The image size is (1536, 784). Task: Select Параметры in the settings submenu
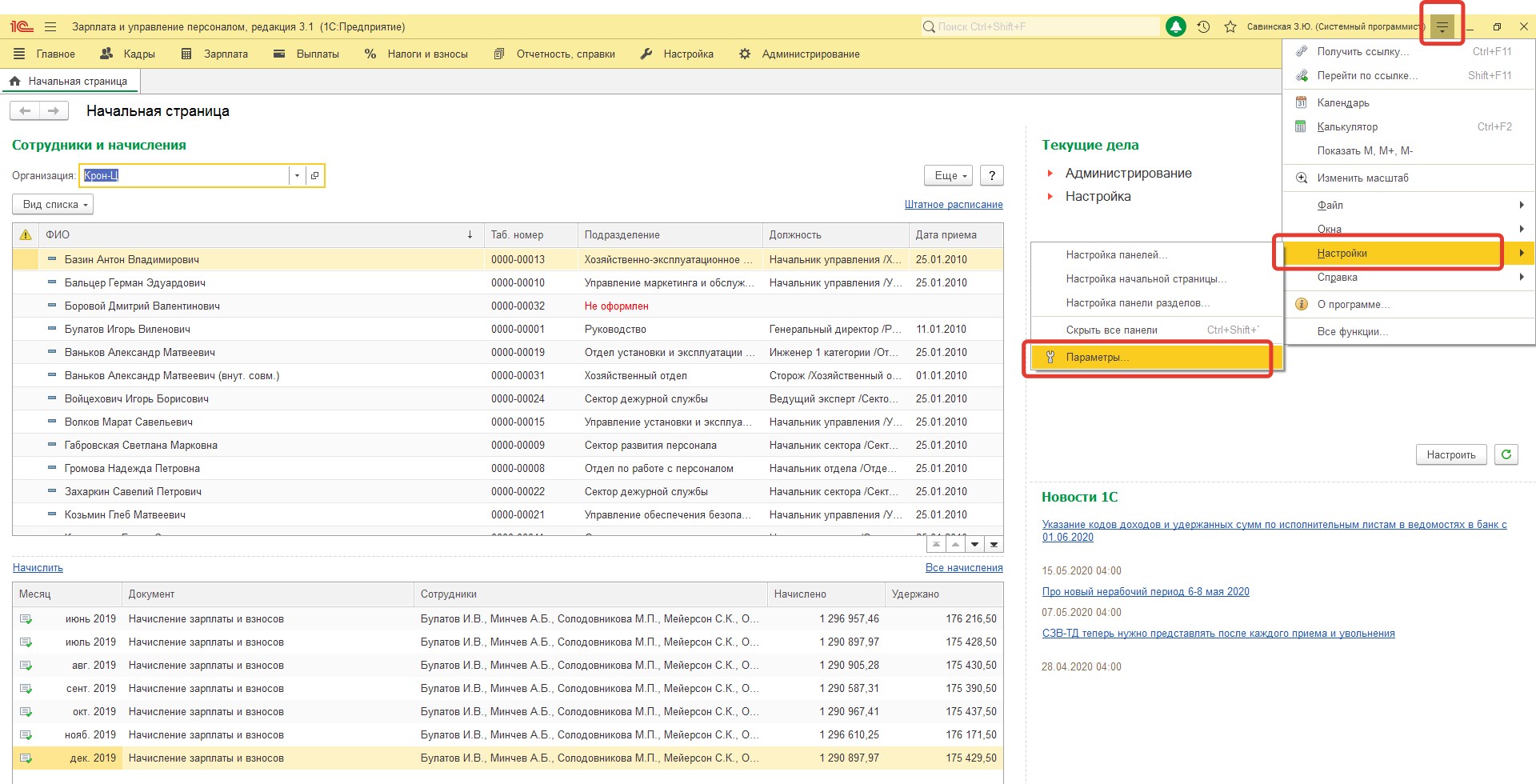pyautogui.click(x=1157, y=357)
